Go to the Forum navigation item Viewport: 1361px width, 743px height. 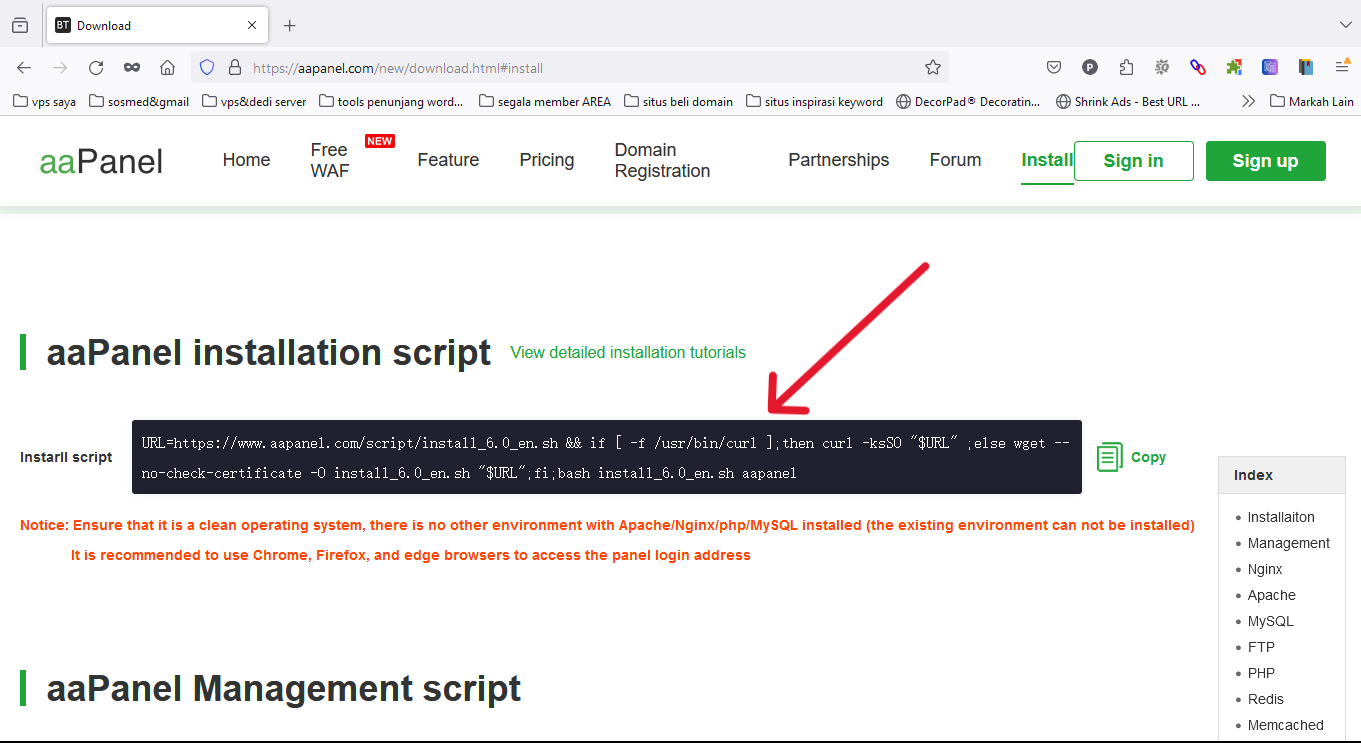coord(955,160)
